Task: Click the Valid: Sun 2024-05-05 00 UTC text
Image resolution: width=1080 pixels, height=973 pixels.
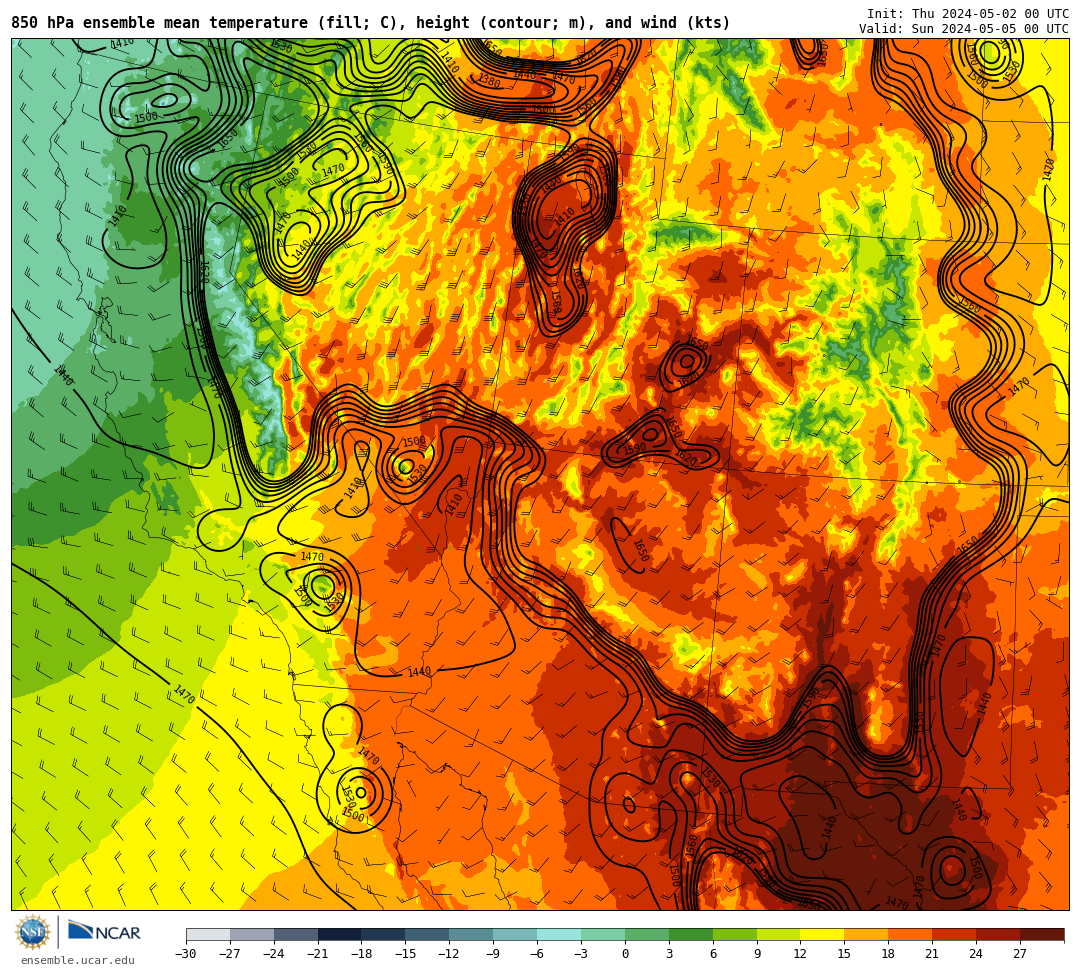Action: tap(964, 28)
